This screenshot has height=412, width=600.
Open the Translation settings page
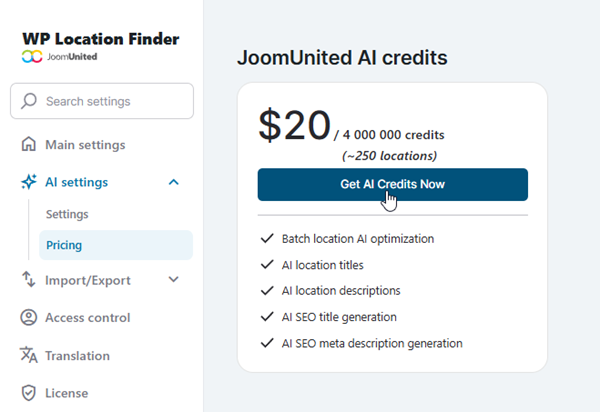[x=77, y=355]
